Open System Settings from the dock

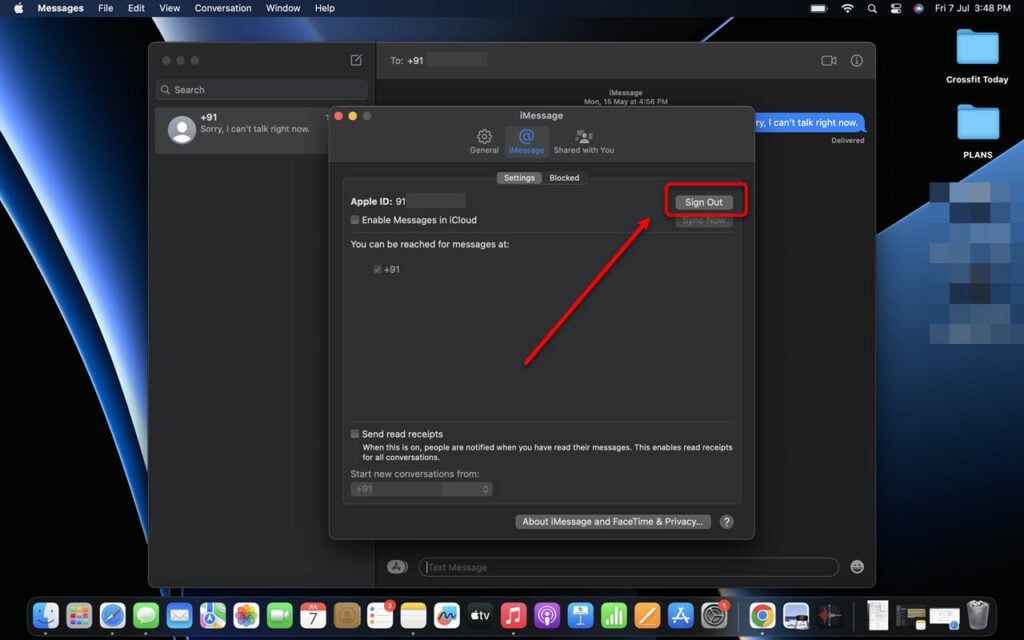[714, 615]
